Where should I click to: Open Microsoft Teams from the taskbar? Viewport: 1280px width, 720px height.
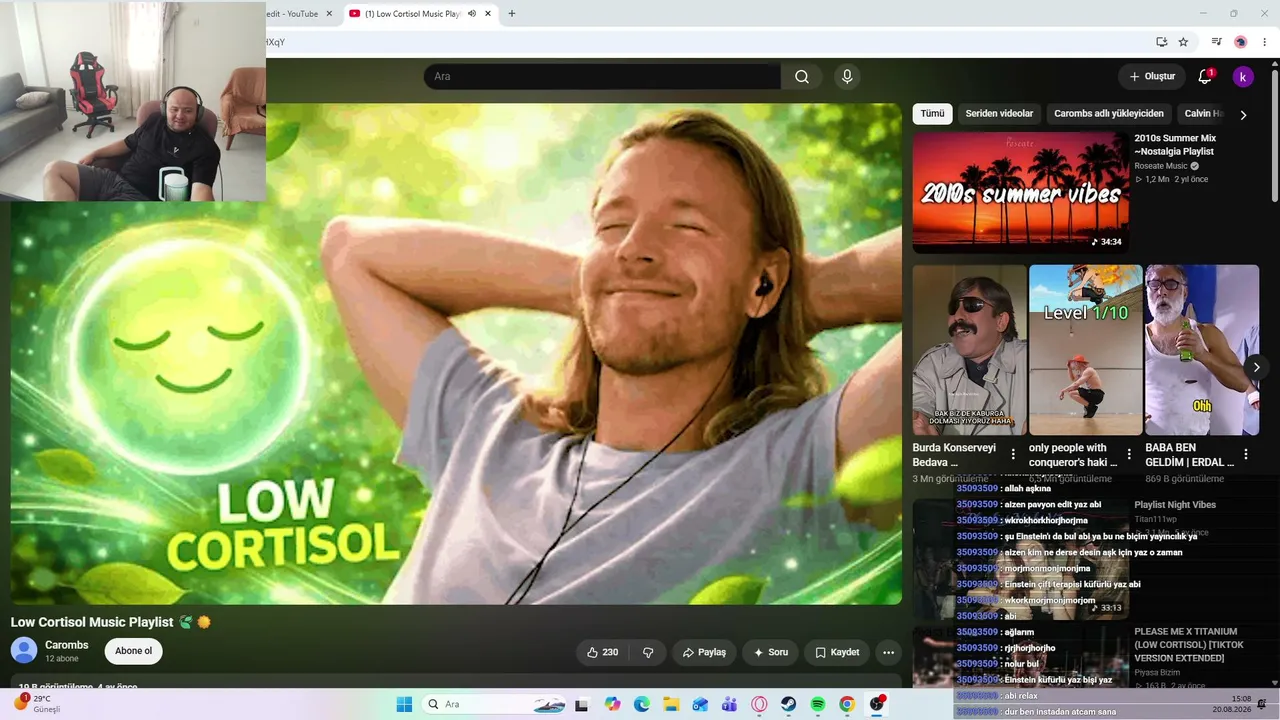tap(729, 704)
